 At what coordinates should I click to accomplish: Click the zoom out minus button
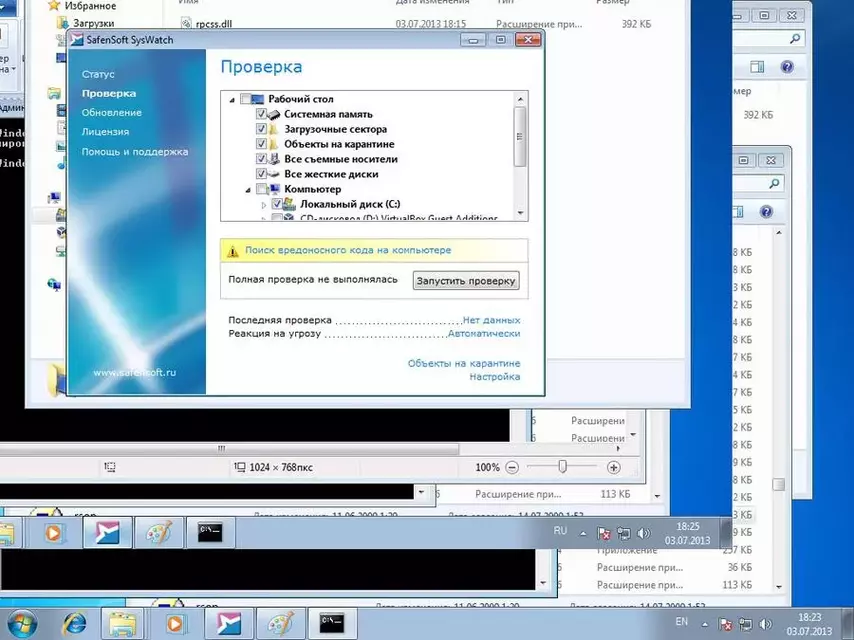[512, 467]
